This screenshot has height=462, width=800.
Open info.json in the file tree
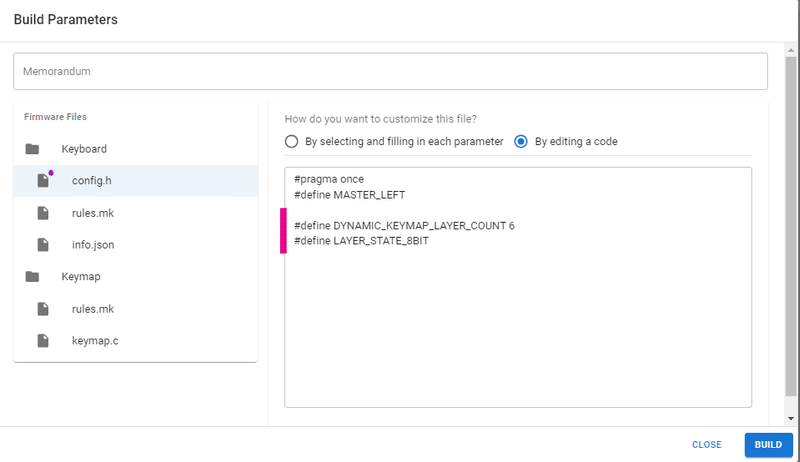coord(94,245)
